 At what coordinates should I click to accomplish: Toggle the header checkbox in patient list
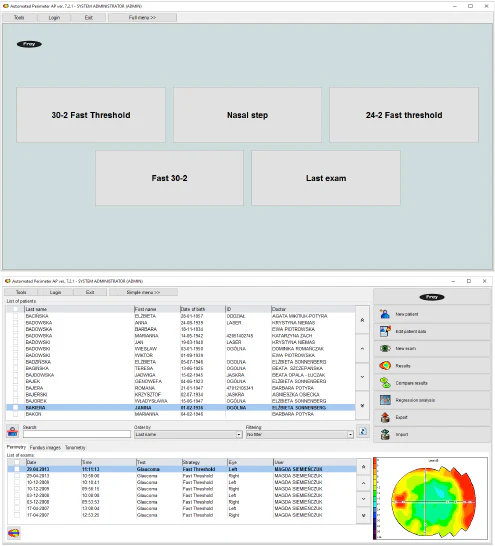click(x=15, y=309)
